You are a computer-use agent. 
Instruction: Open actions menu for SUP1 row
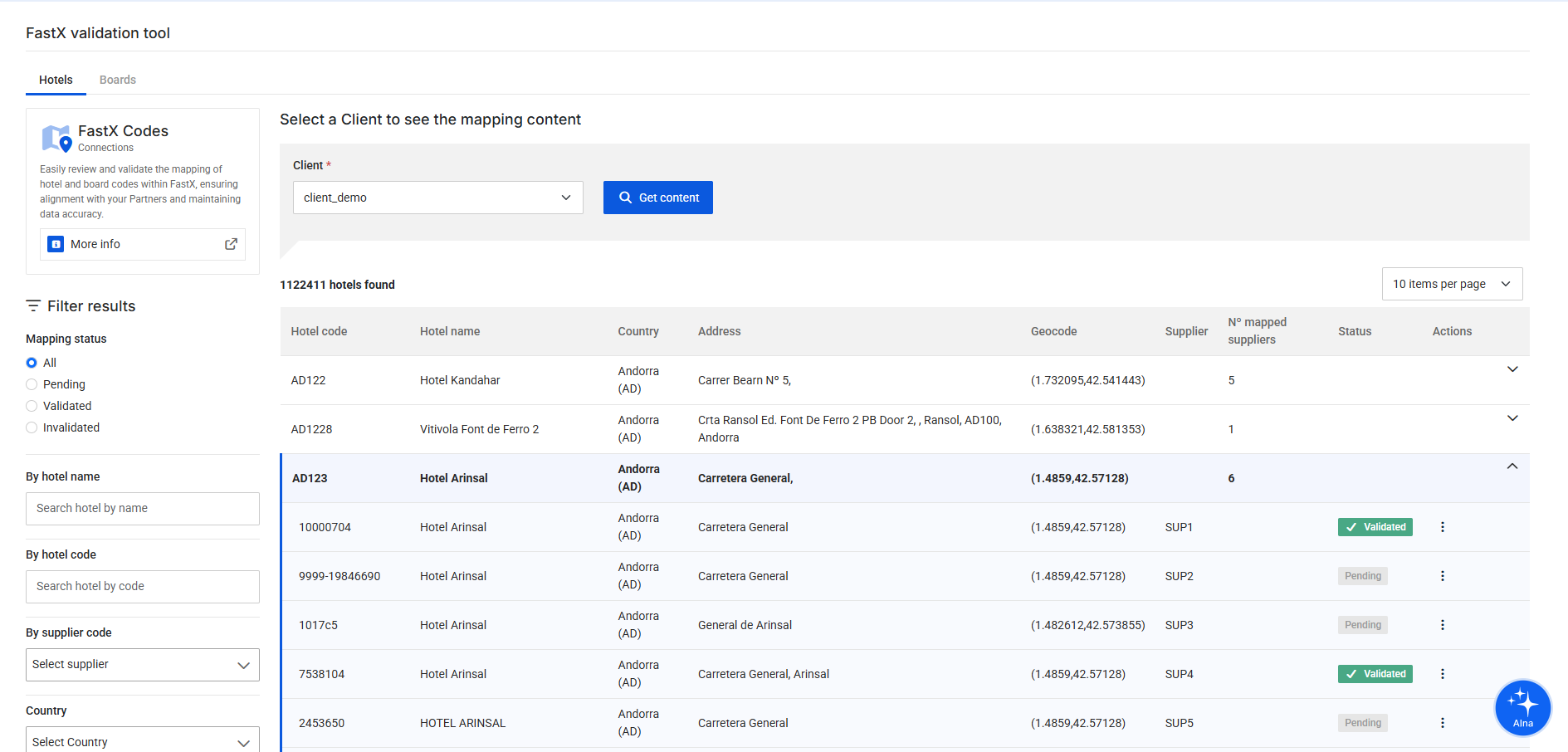pos(1442,527)
